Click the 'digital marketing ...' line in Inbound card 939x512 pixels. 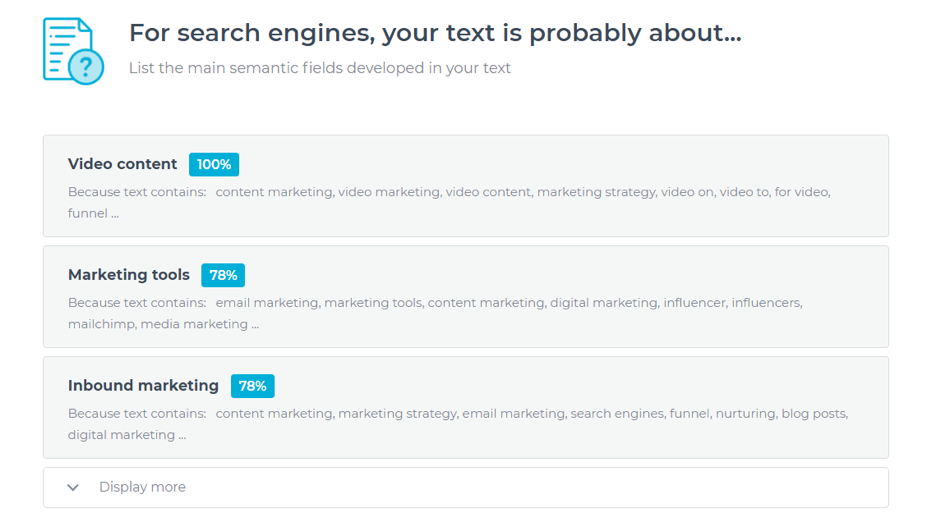click(127, 435)
